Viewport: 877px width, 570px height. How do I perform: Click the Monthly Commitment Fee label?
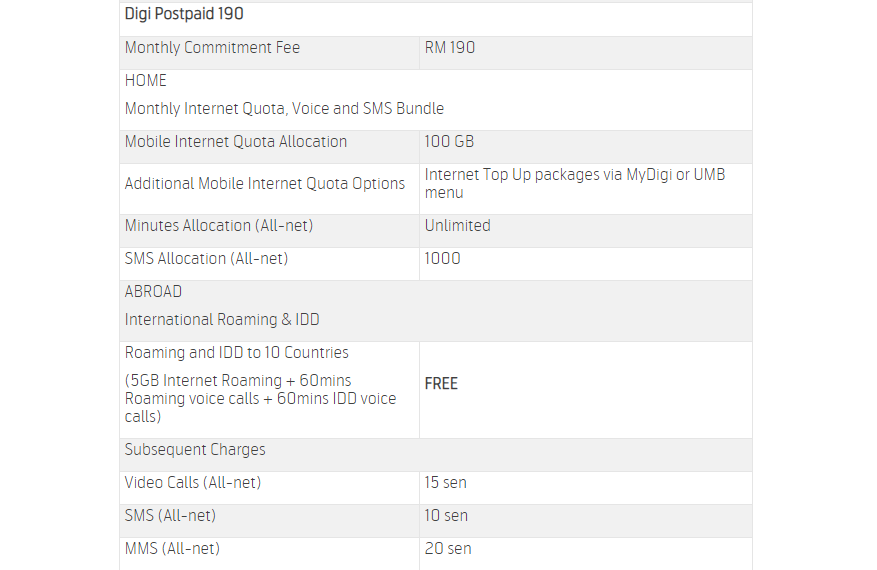(212, 48)
